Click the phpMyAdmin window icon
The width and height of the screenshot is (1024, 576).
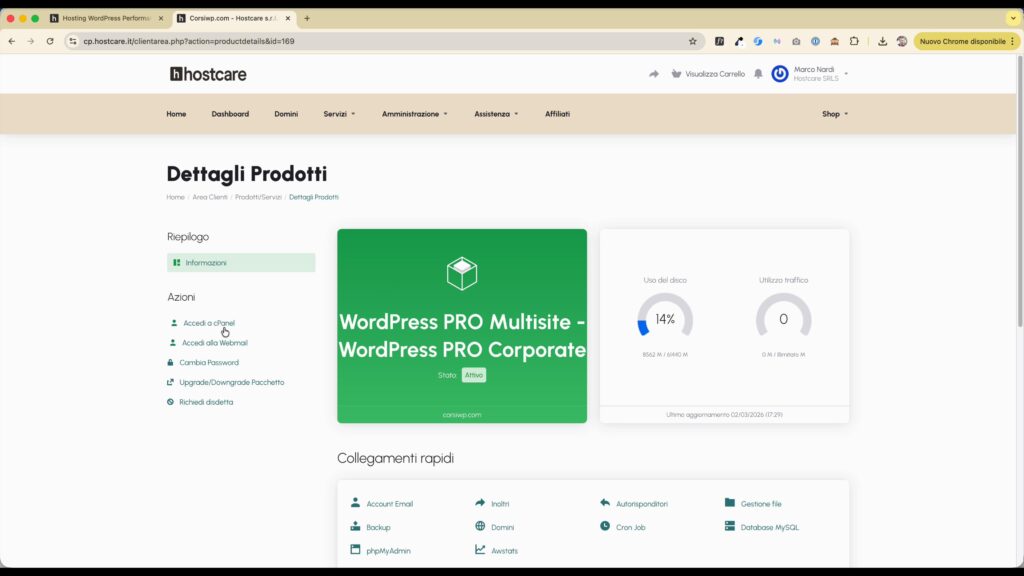(355, 550)
